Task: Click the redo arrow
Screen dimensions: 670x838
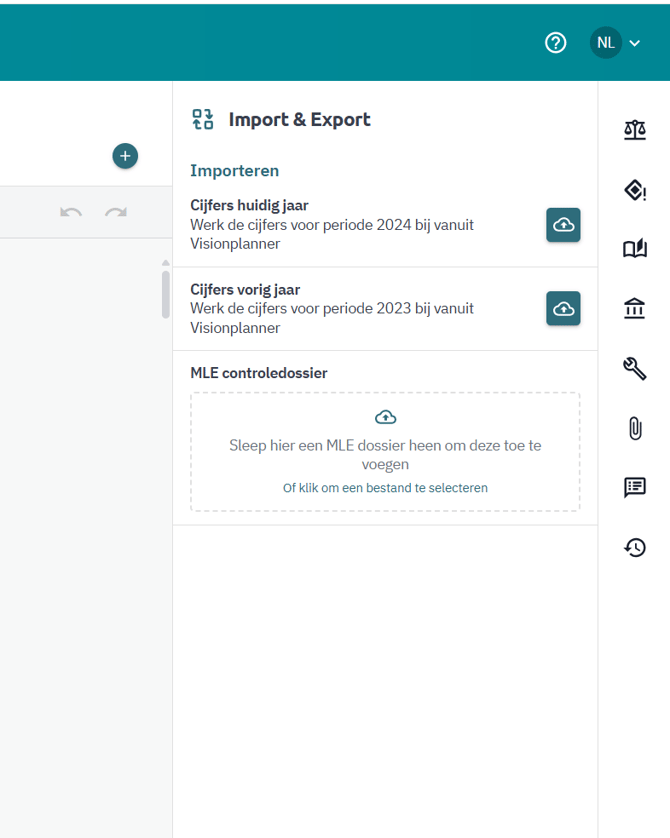Action: [115, 212]
